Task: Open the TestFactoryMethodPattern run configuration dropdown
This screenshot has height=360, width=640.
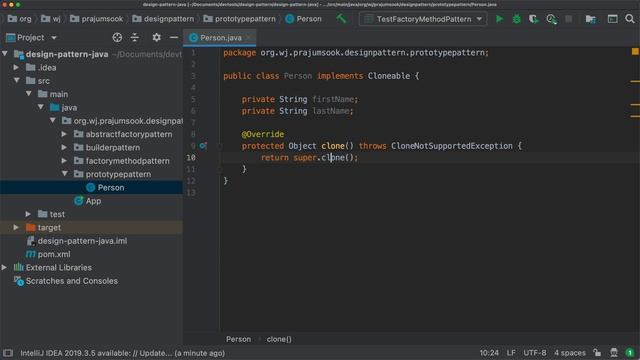Action: click(423, 19)
